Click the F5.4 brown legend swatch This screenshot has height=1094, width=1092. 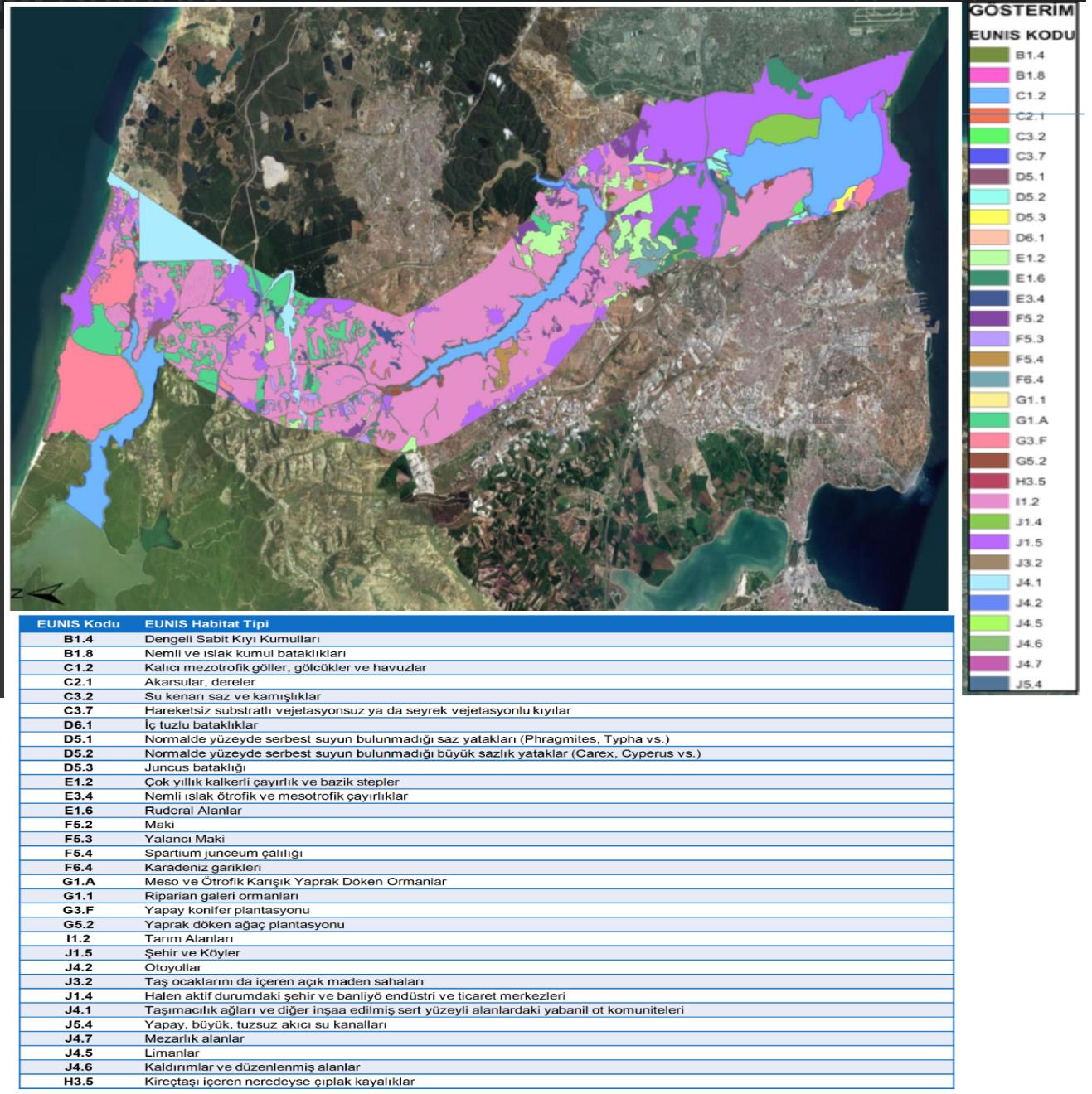[990, 360]
